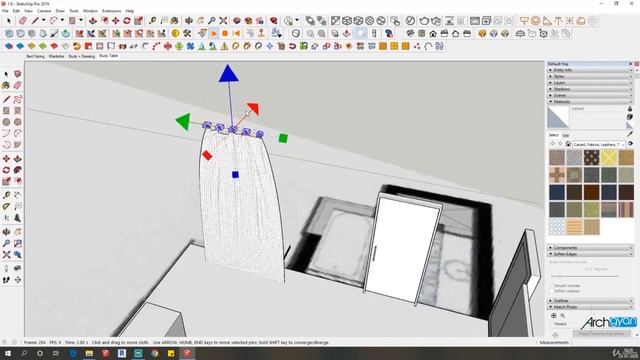Expand the Styles panel
Image resolution: width=640 pixels, height=360 pixels.
pos(590,76)
